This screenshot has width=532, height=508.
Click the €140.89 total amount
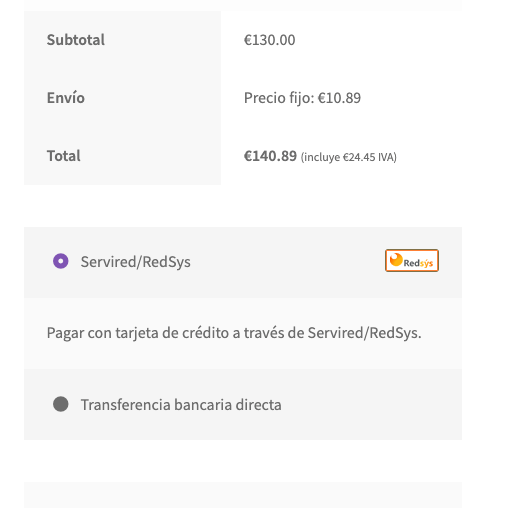point(270,156)
